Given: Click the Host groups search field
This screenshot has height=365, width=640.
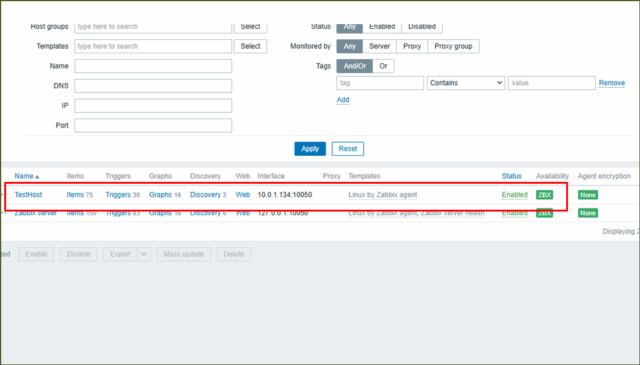Looking at the screenshot, I should [x=153, y=27].
